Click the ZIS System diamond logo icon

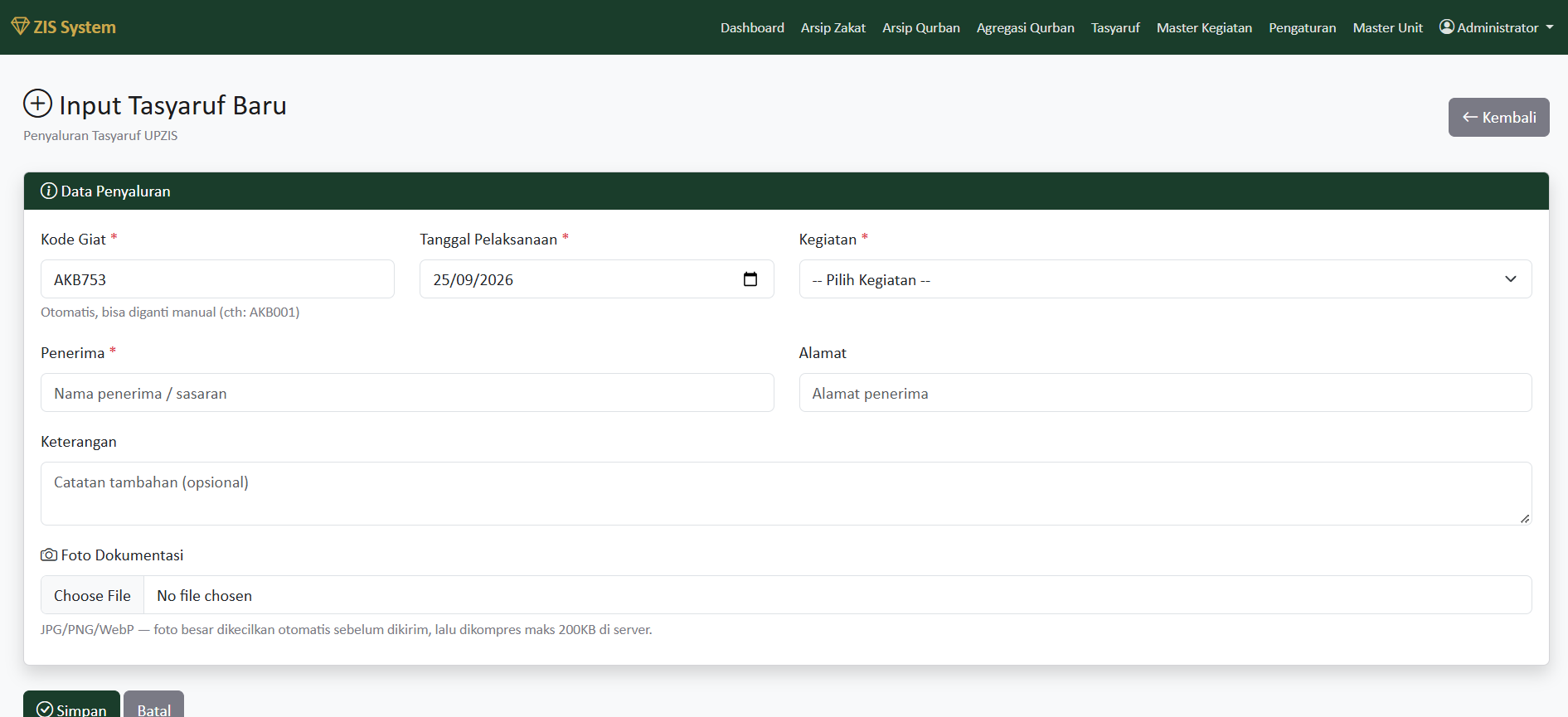click(x=20, y=27)
